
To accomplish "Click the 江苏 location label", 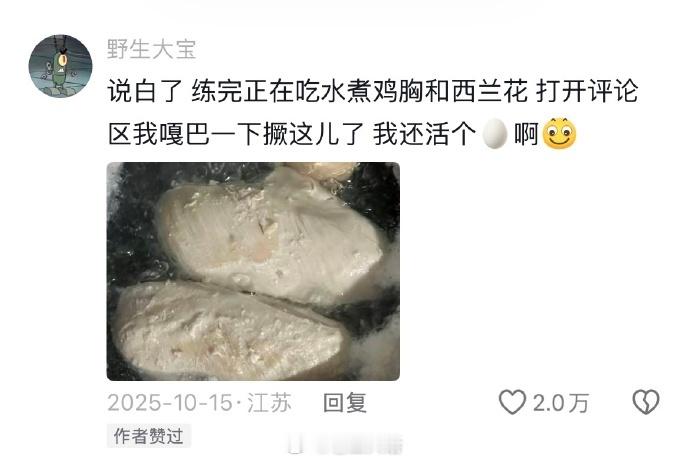I will click(269, 403).
